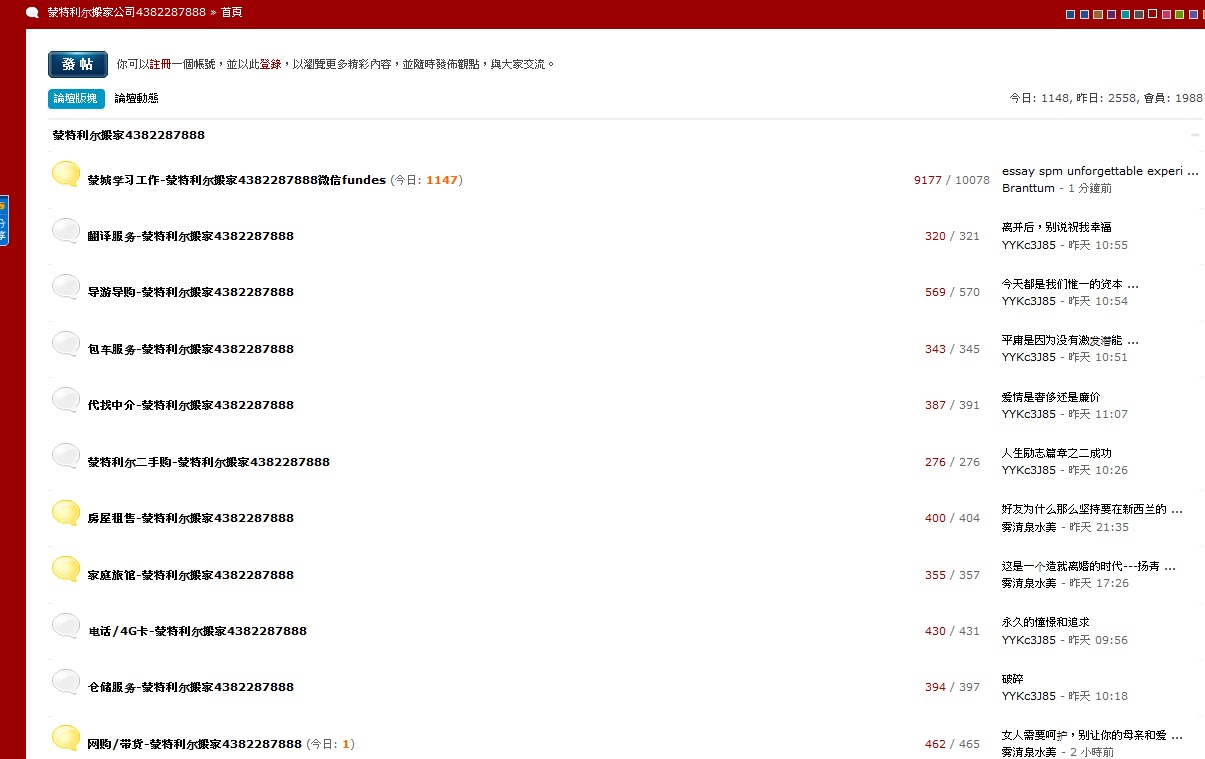The width and height of the screenshot is (1205, 759).
Task: Open last post 破碎
Action: point(1012,679)
